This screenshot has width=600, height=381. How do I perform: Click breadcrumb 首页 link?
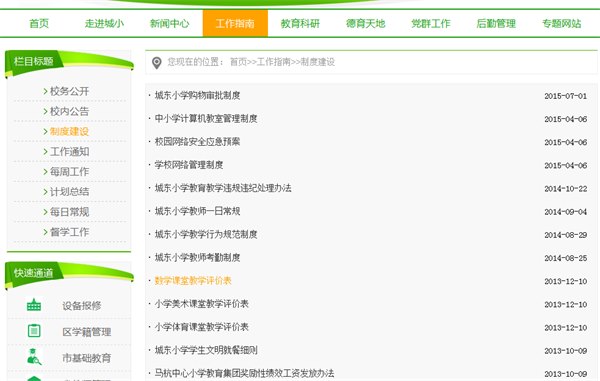(238, 62)
